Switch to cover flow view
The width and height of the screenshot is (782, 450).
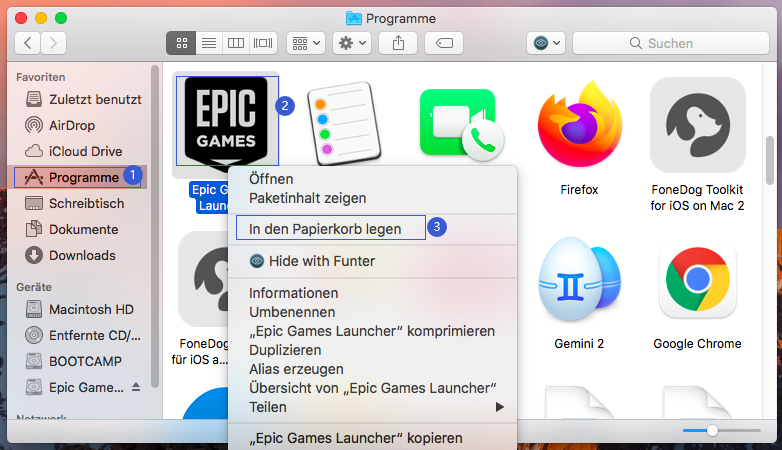(x=263, y=43)
